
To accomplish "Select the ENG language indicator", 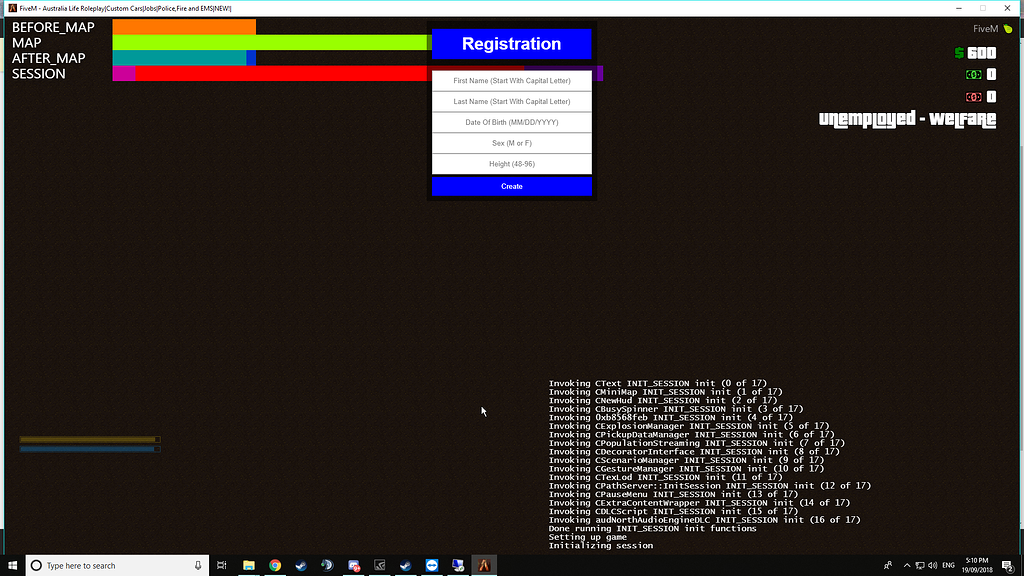I will [x=948, y=564].
